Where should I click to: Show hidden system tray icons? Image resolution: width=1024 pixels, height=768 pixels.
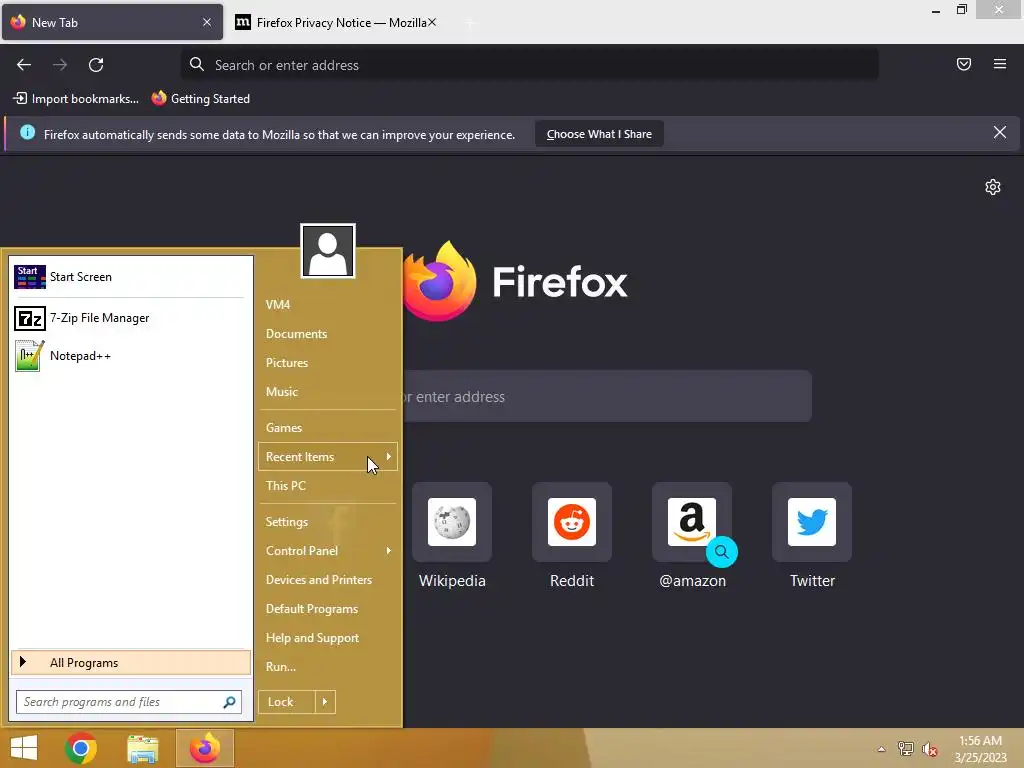tap(882, 749)
